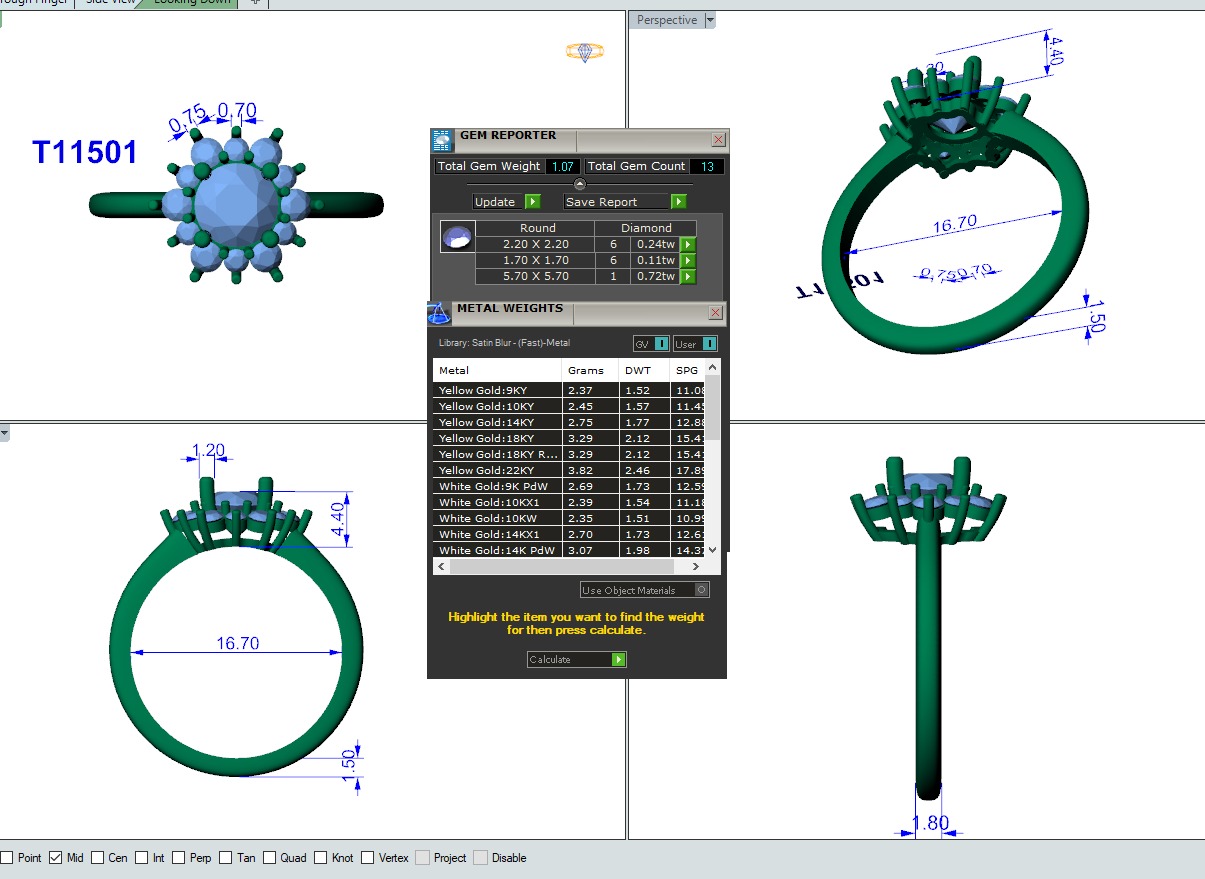Click the Total Gem Count value 13
Screen dimensions: 1205x879
coord(707,166)
